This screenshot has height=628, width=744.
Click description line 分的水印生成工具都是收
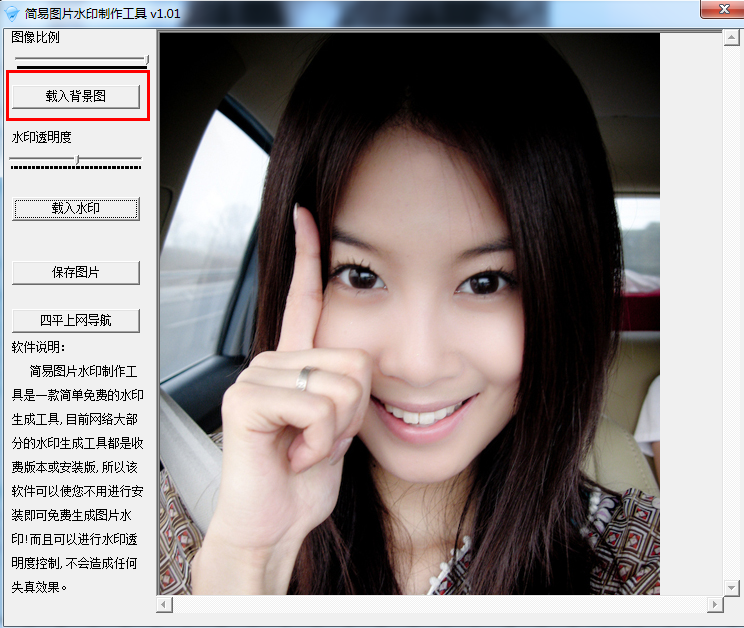[x=77, y=443]
